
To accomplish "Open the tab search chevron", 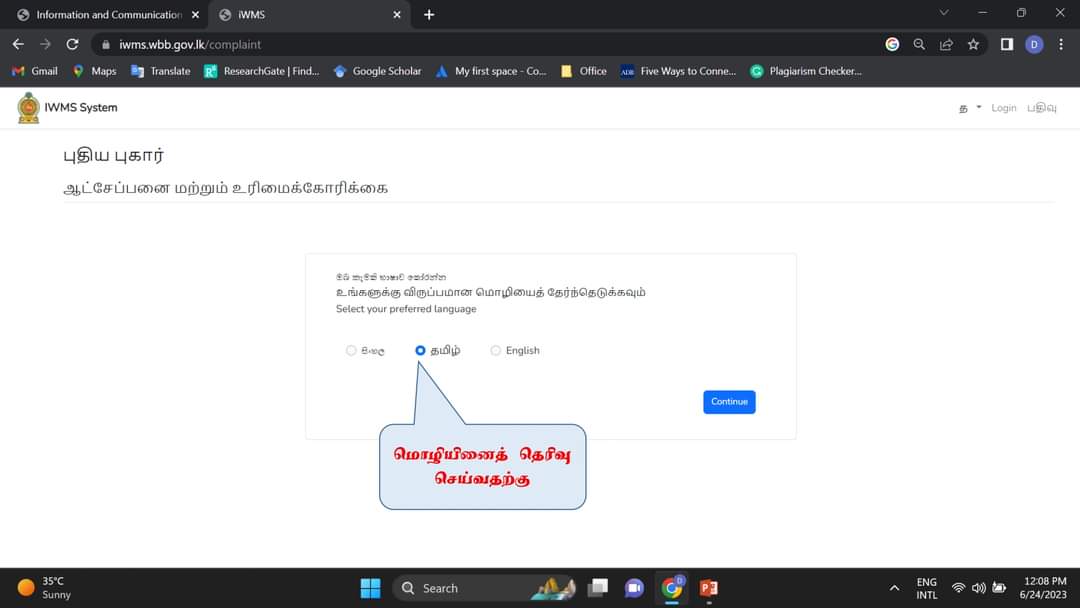I will tap(944, 12).
